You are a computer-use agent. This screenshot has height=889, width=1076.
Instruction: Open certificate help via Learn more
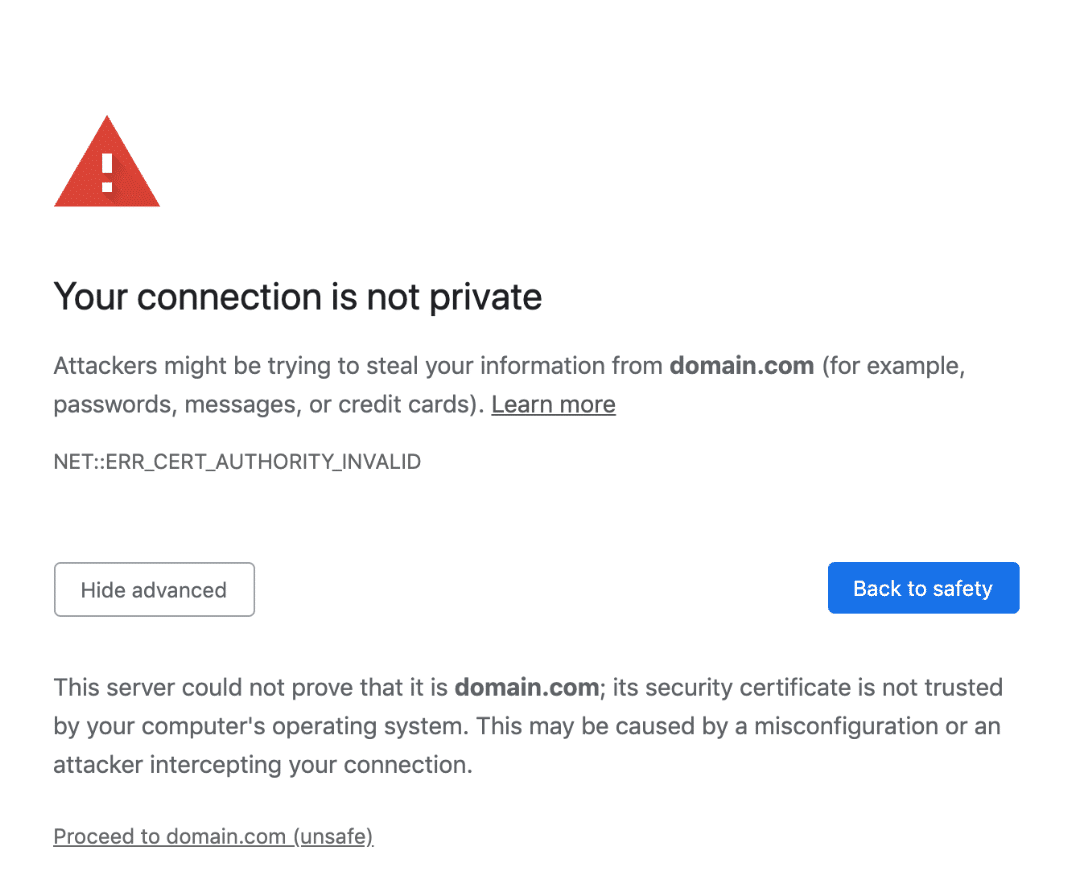[x=553, y=404]
